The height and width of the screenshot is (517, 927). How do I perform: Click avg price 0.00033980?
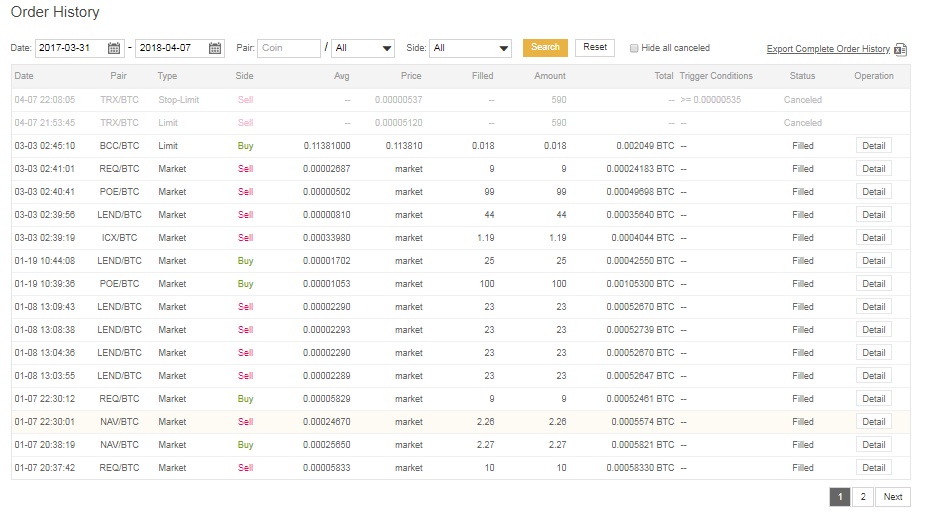[326, 238]
